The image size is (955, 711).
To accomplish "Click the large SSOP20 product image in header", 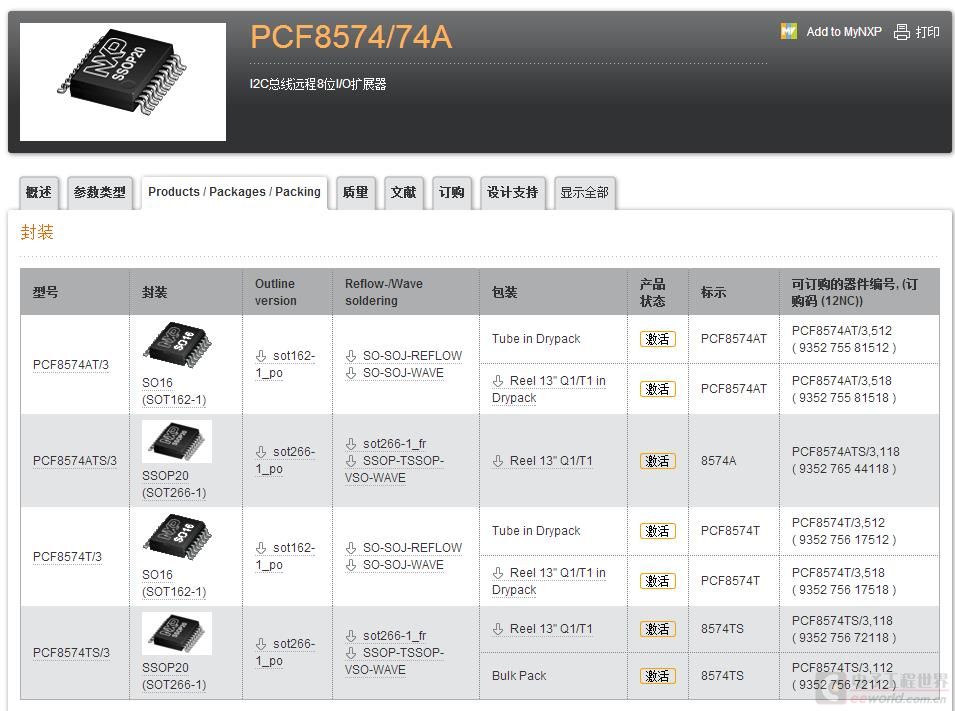I will click(122, 82).
